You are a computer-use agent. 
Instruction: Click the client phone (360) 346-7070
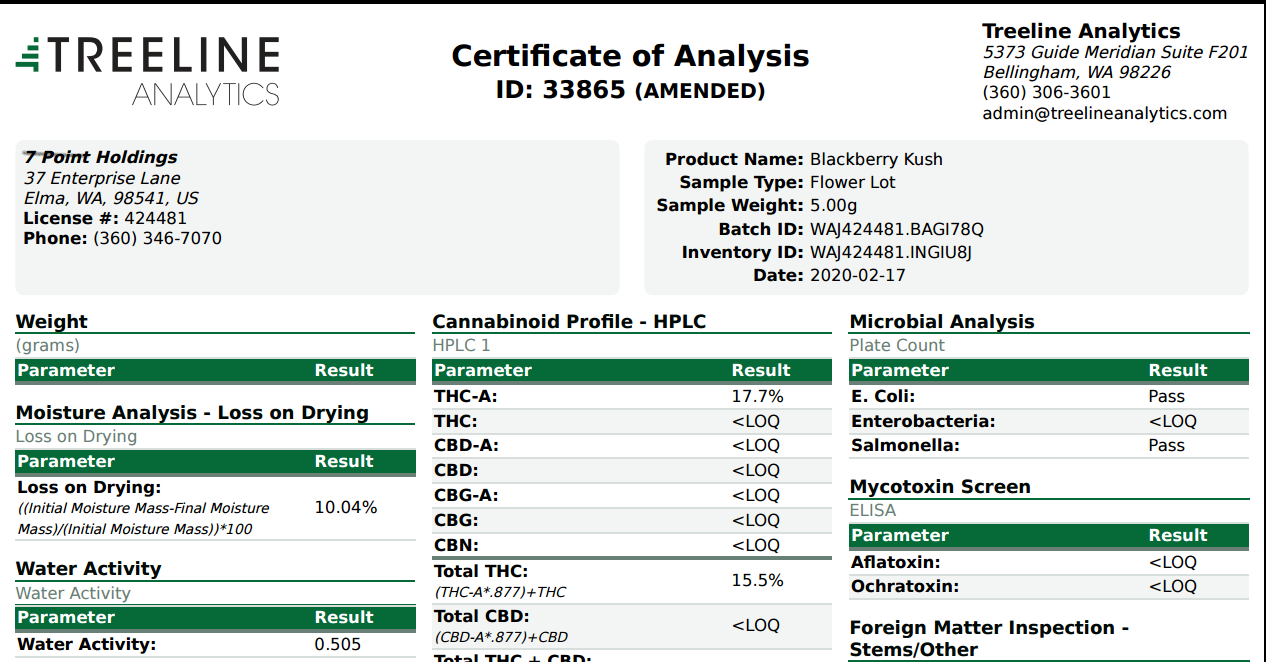pos(157,238)
